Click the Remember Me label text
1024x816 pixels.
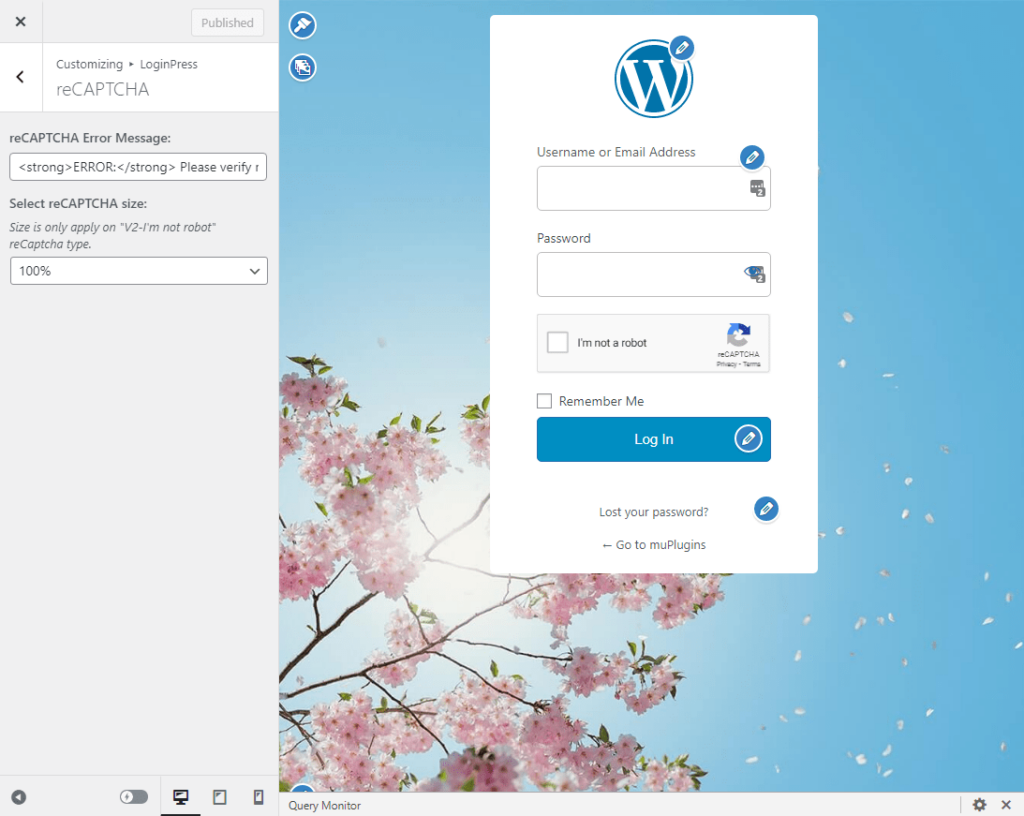click(601, 401)
